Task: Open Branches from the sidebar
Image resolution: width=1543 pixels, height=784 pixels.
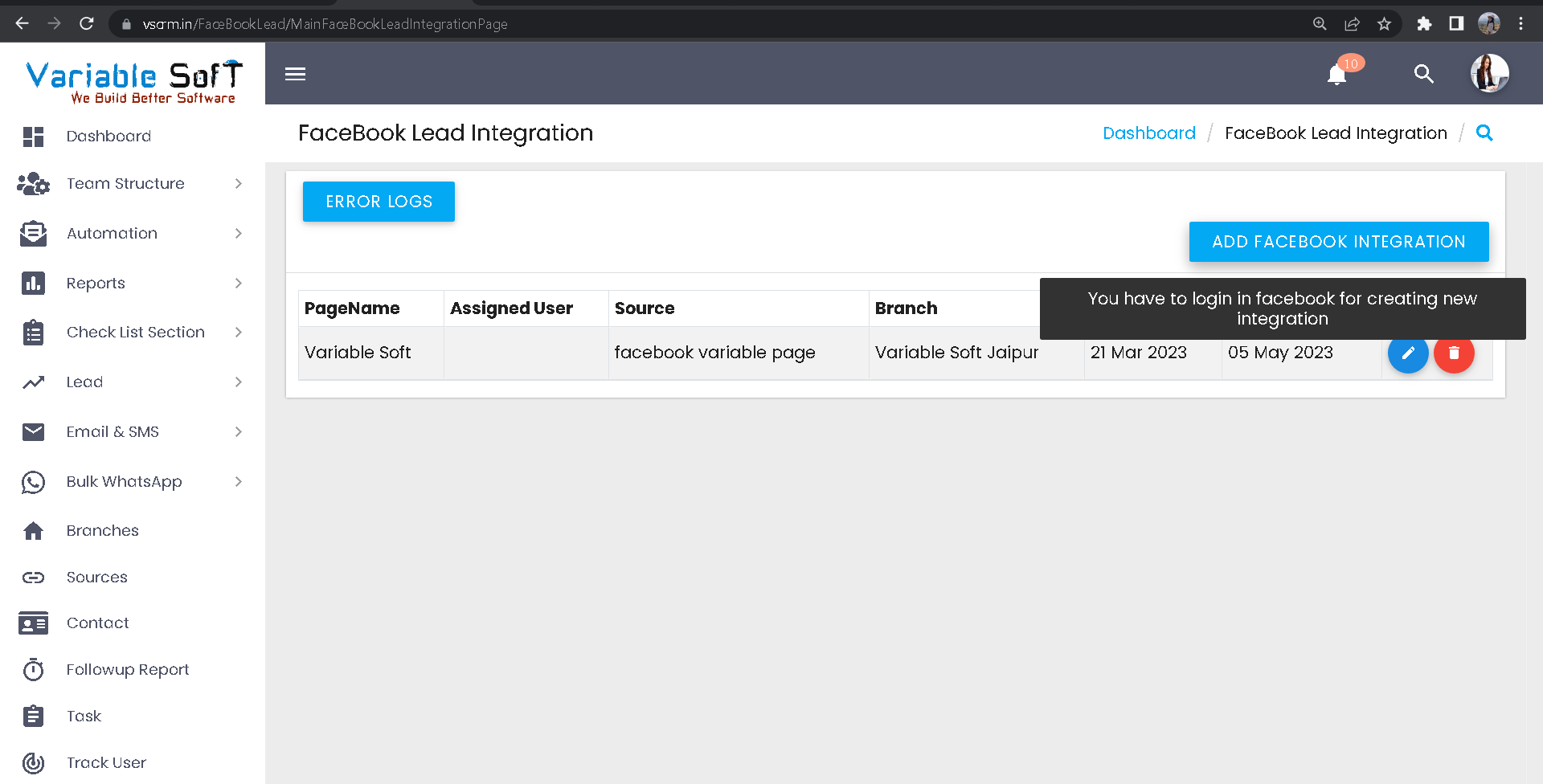Action: [x=102, y=531]
